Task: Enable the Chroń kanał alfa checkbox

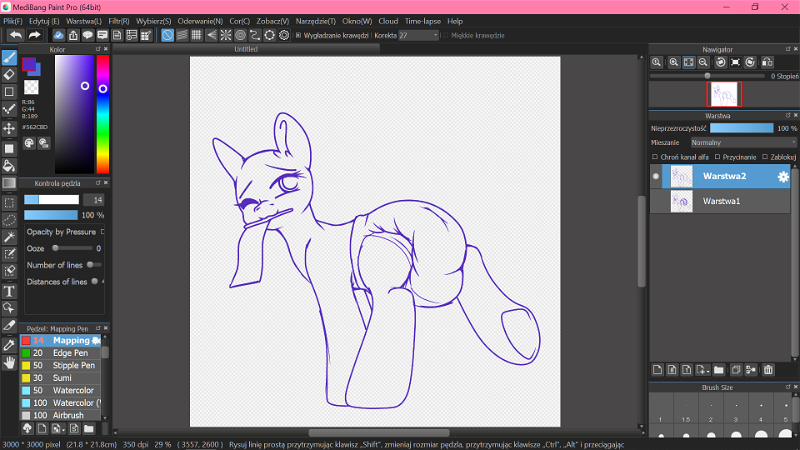Action: [655, 157]
